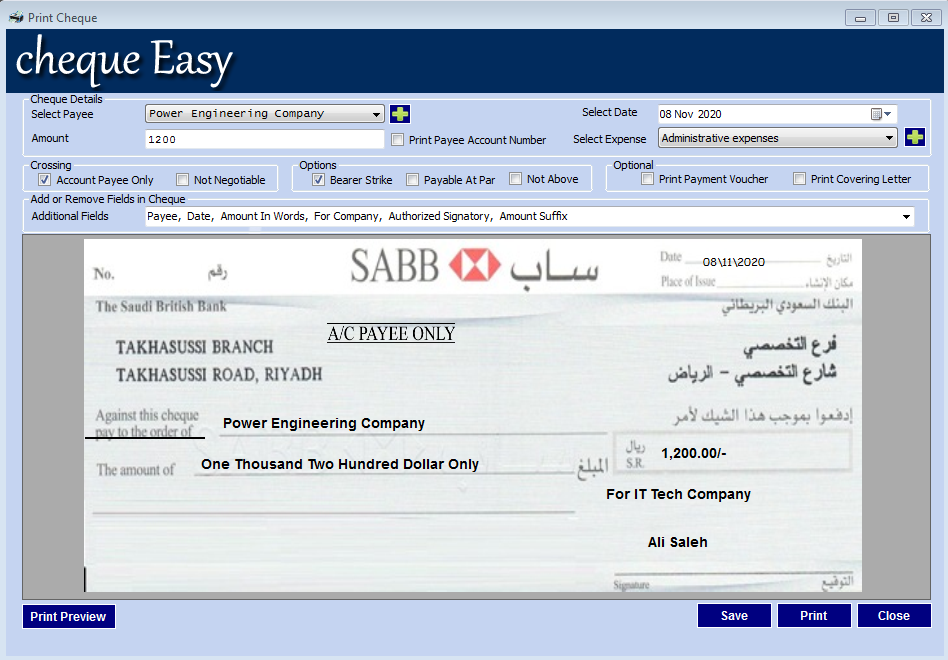Add a new expense type via green plus icon
Viewport: 948px width, 660px height.
point(915,138)
